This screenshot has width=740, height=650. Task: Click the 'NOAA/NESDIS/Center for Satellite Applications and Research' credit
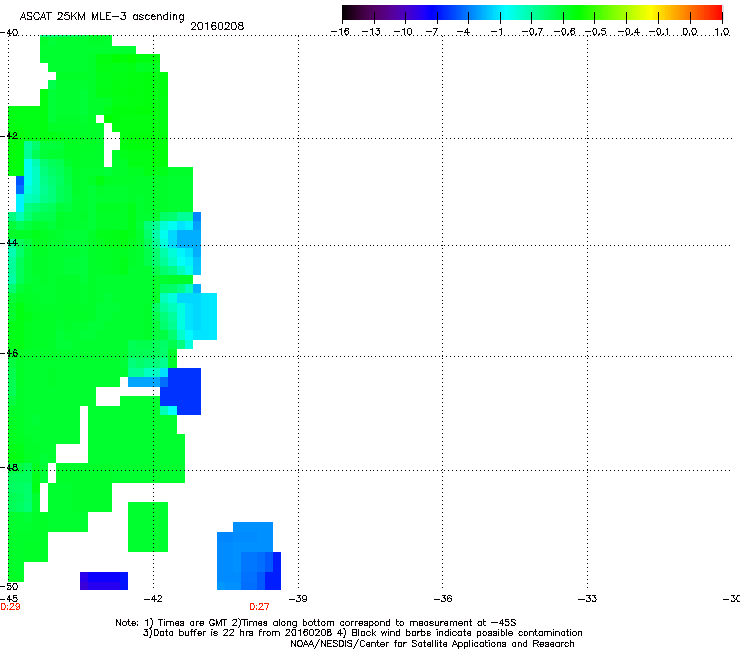click(432, 644)
